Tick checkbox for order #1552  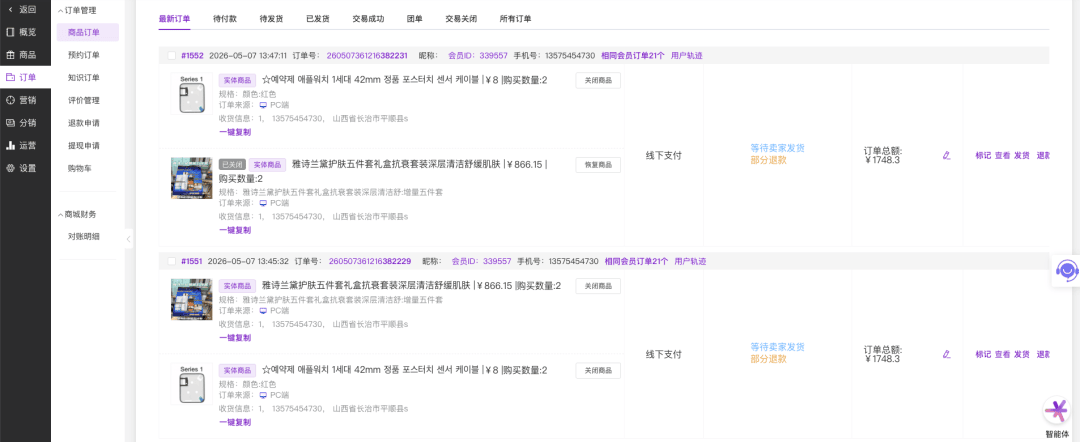(172, 56)
